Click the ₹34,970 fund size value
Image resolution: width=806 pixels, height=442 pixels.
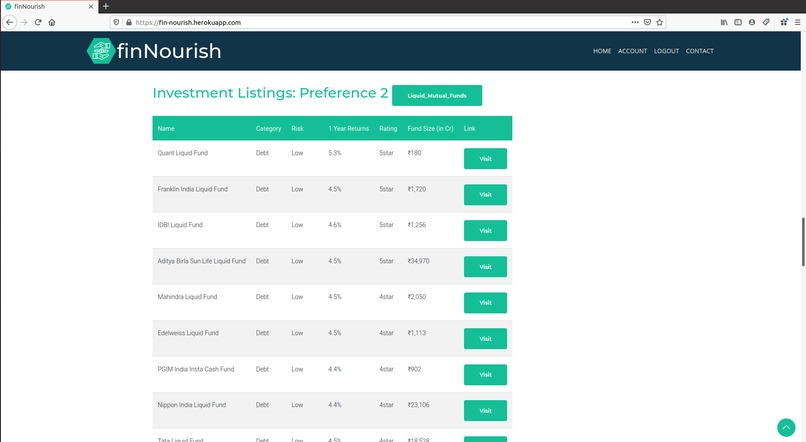point(418,261)
